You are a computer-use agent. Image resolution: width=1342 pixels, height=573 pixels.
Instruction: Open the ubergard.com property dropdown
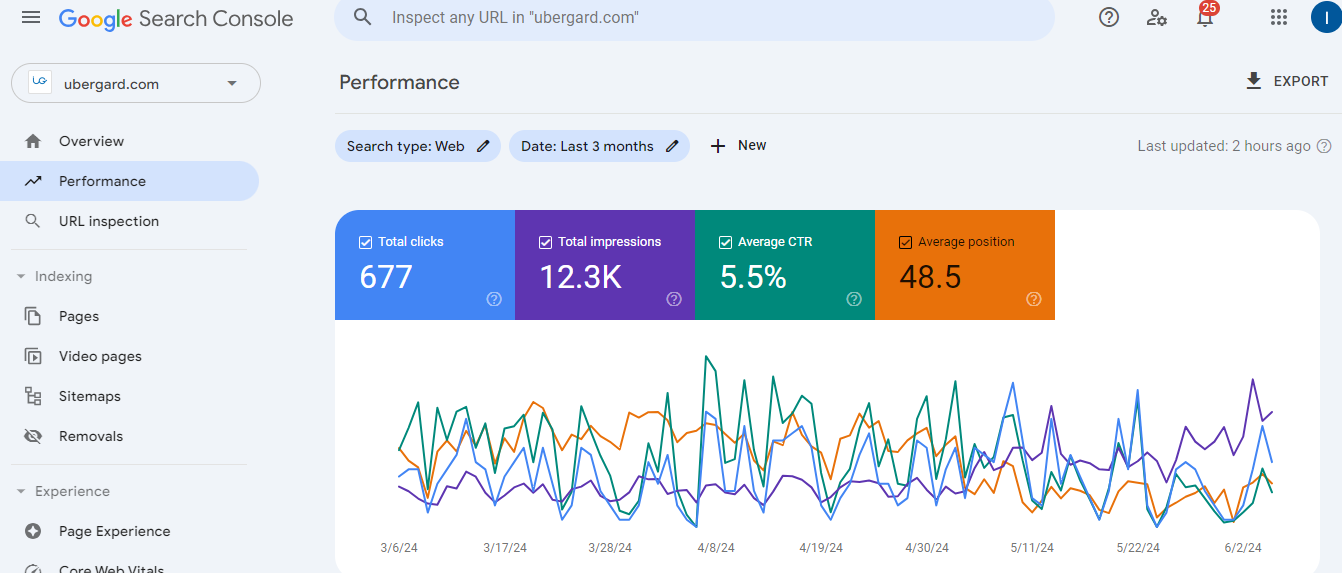pos(232,84)
